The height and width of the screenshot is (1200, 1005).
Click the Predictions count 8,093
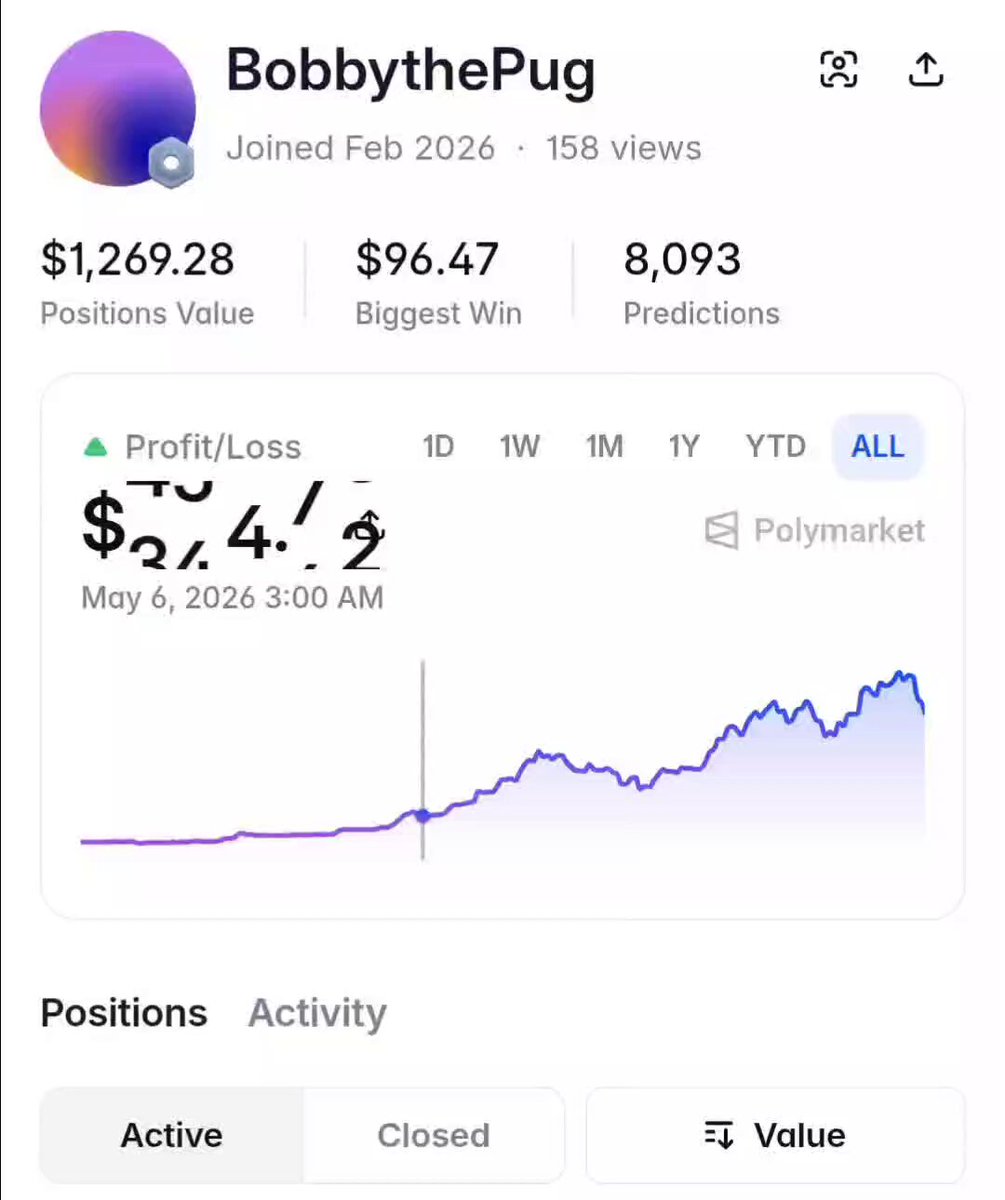[x=682, y=260]
